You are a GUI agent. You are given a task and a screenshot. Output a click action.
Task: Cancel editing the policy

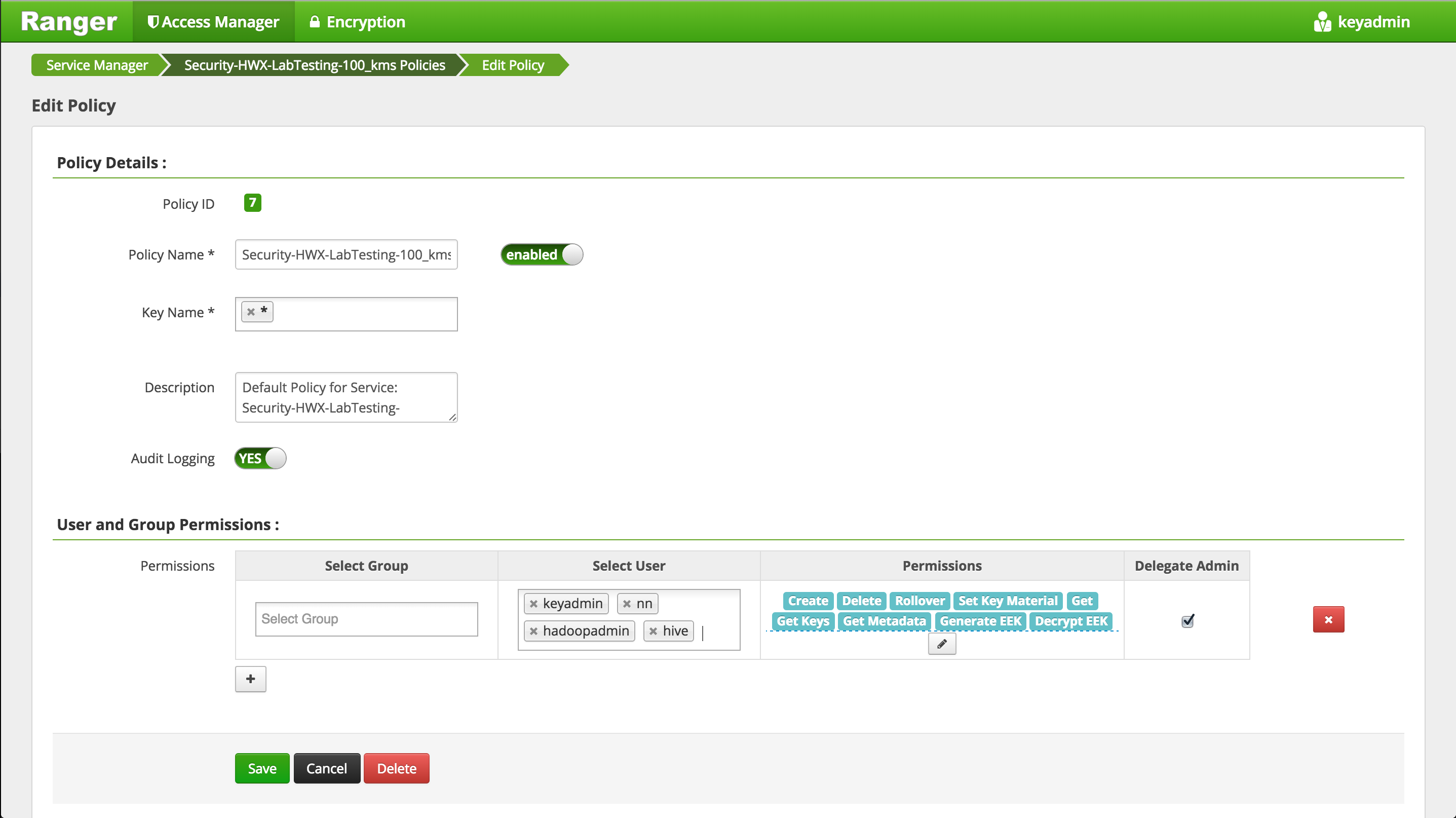click(327, 768)
